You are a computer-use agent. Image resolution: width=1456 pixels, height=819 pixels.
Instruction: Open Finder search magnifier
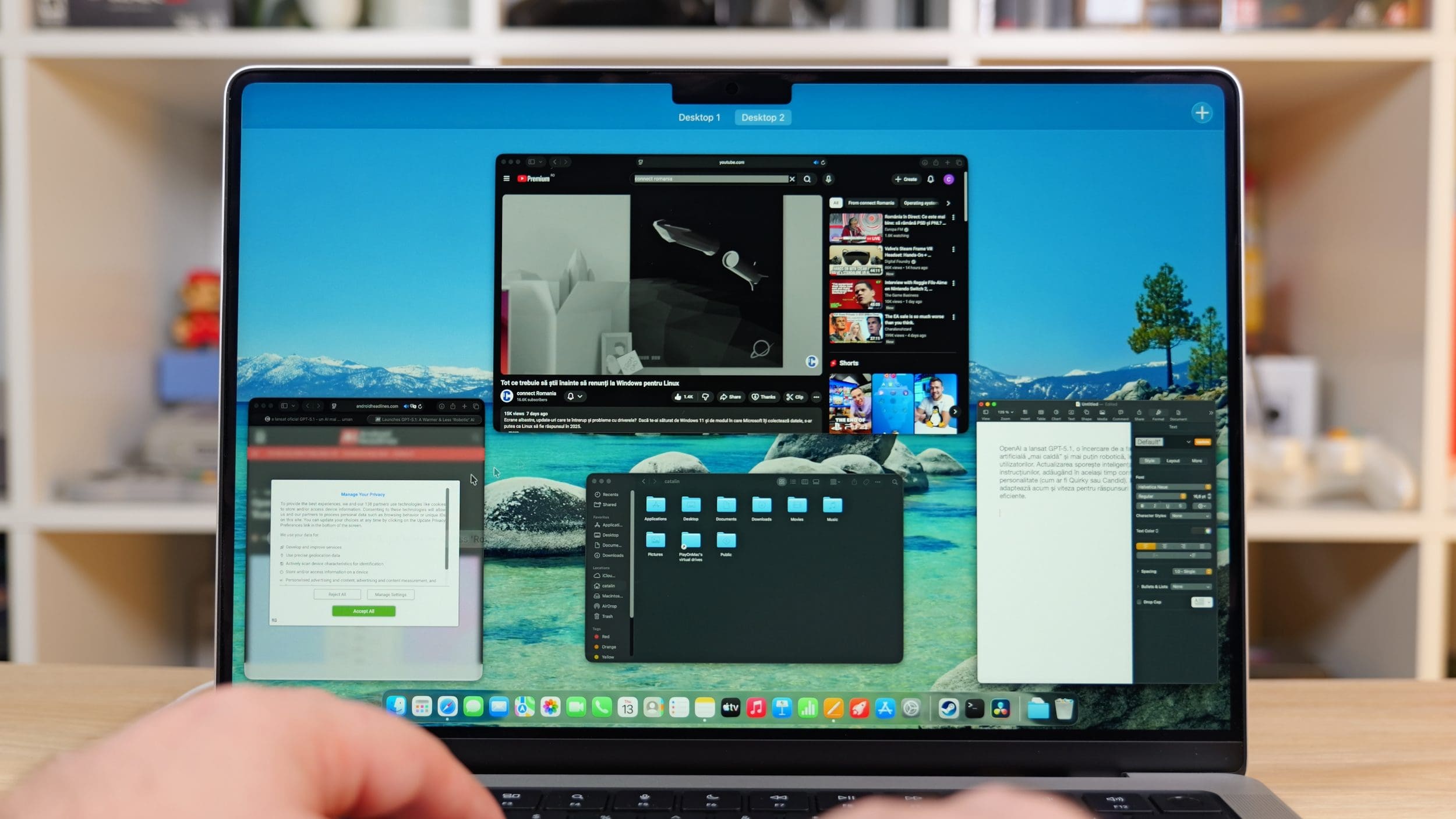(895, 482)
